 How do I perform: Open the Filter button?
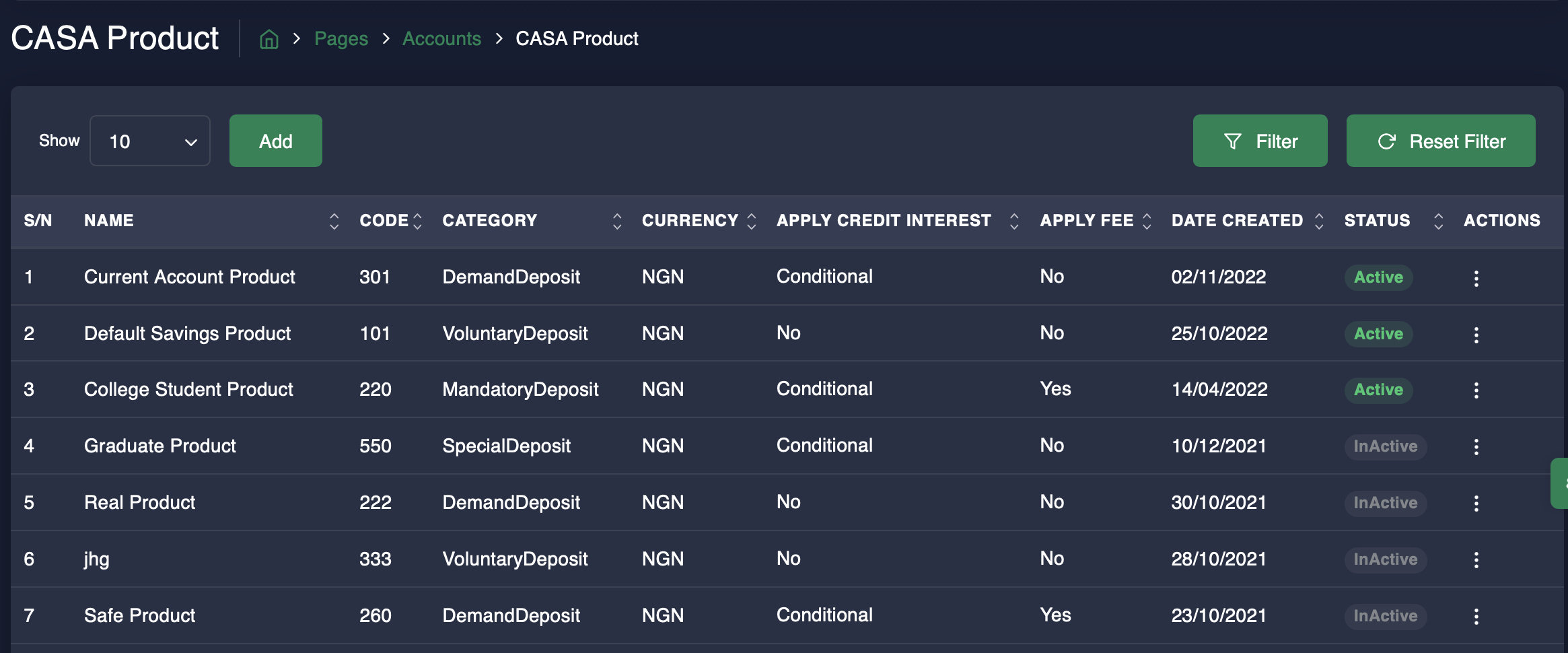tap(1260, 141)
